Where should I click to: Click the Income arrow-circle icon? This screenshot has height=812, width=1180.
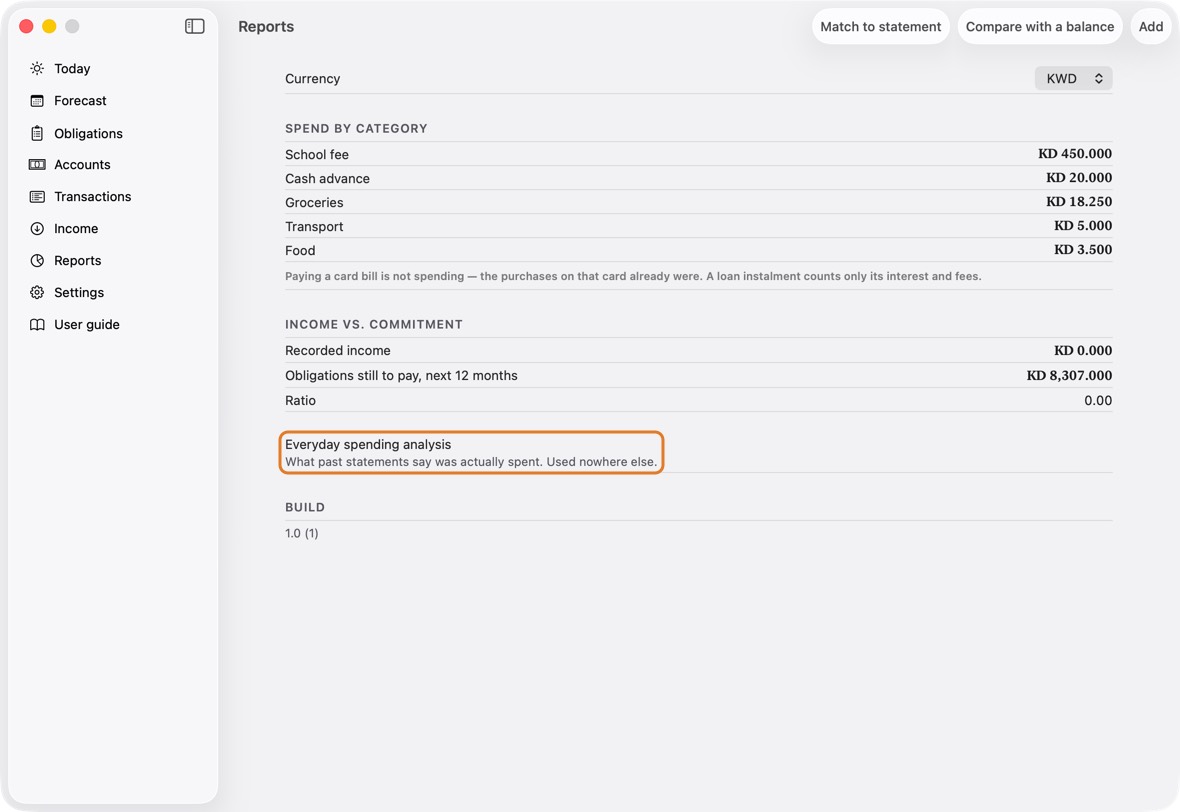[37, 229]
